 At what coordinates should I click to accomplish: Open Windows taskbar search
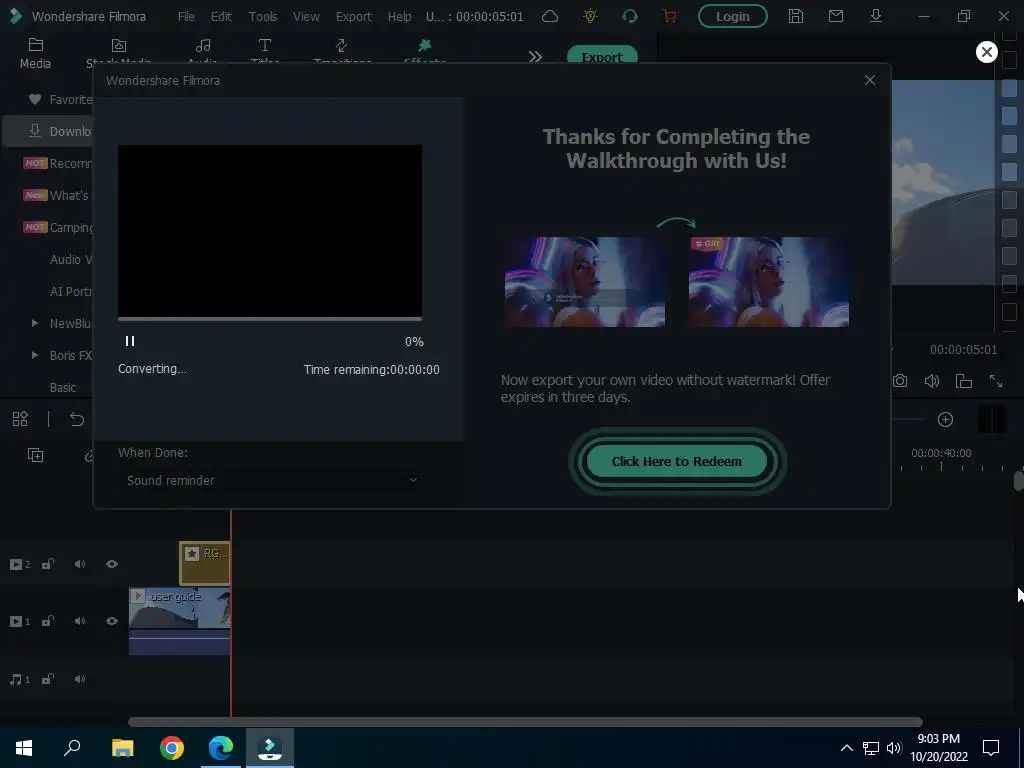[x=72, y=748]
